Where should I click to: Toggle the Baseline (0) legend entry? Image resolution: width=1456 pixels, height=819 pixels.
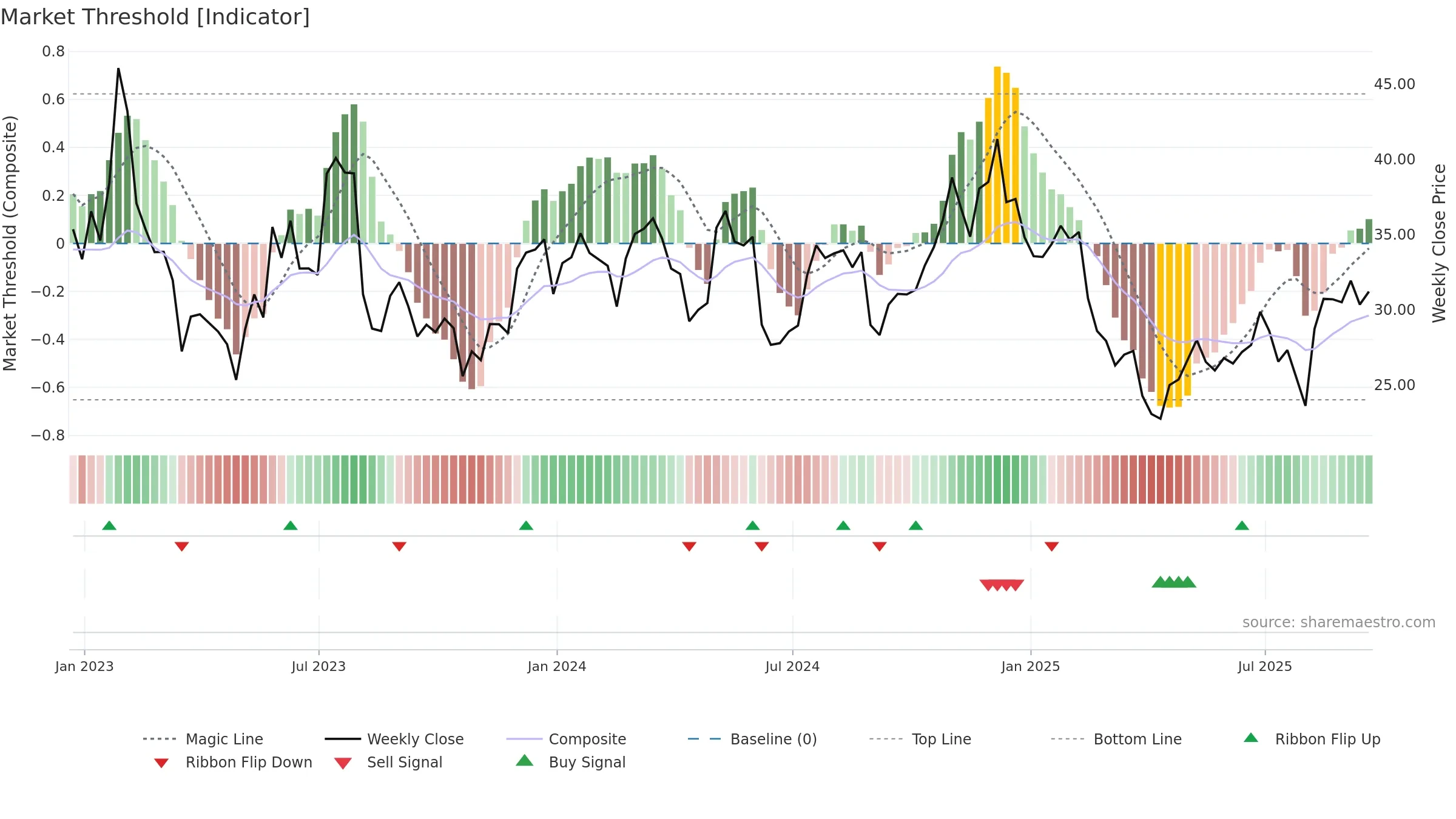(752, 739)
